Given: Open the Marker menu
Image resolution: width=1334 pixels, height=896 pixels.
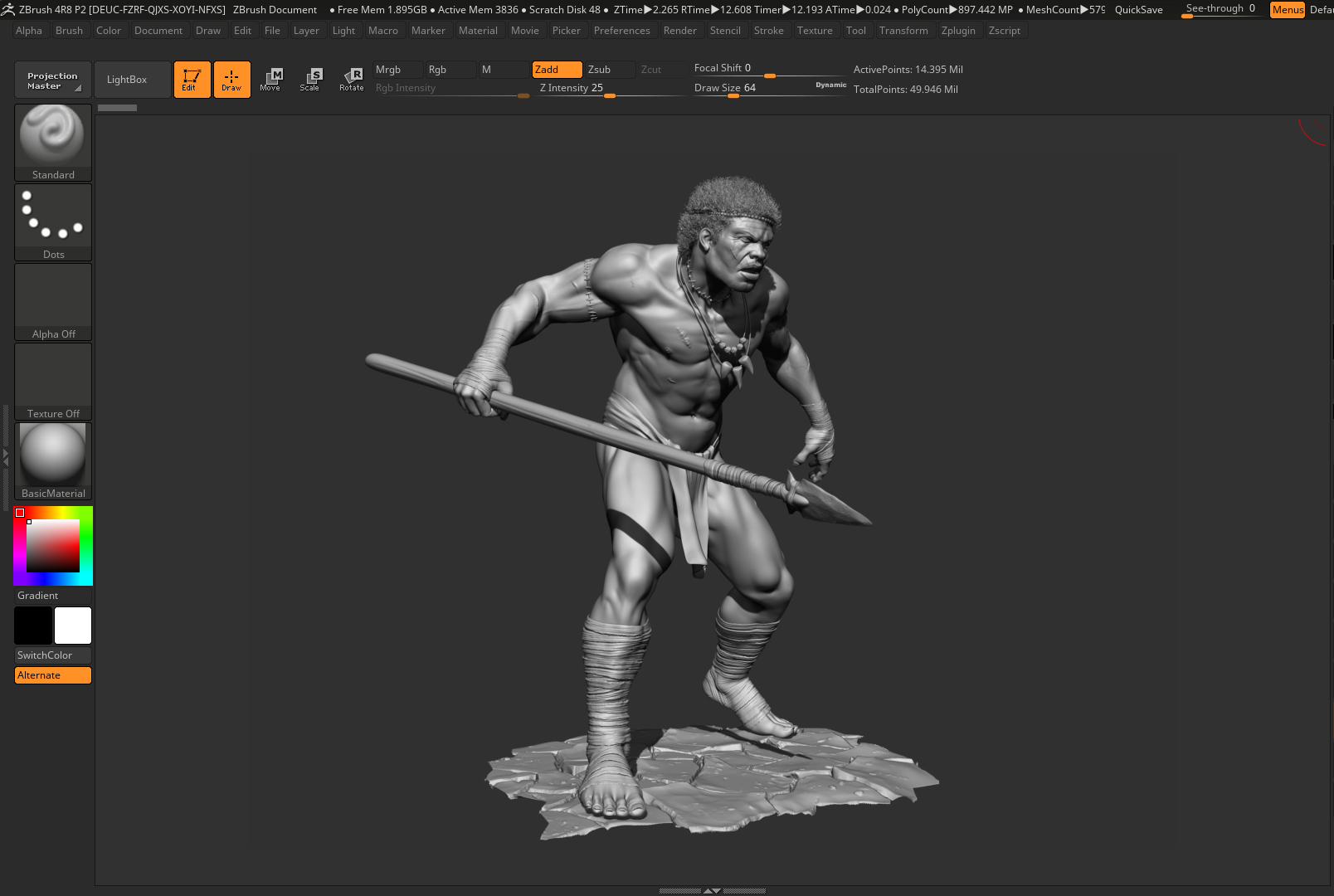Looking at the screenshot, I should point(428,31).
